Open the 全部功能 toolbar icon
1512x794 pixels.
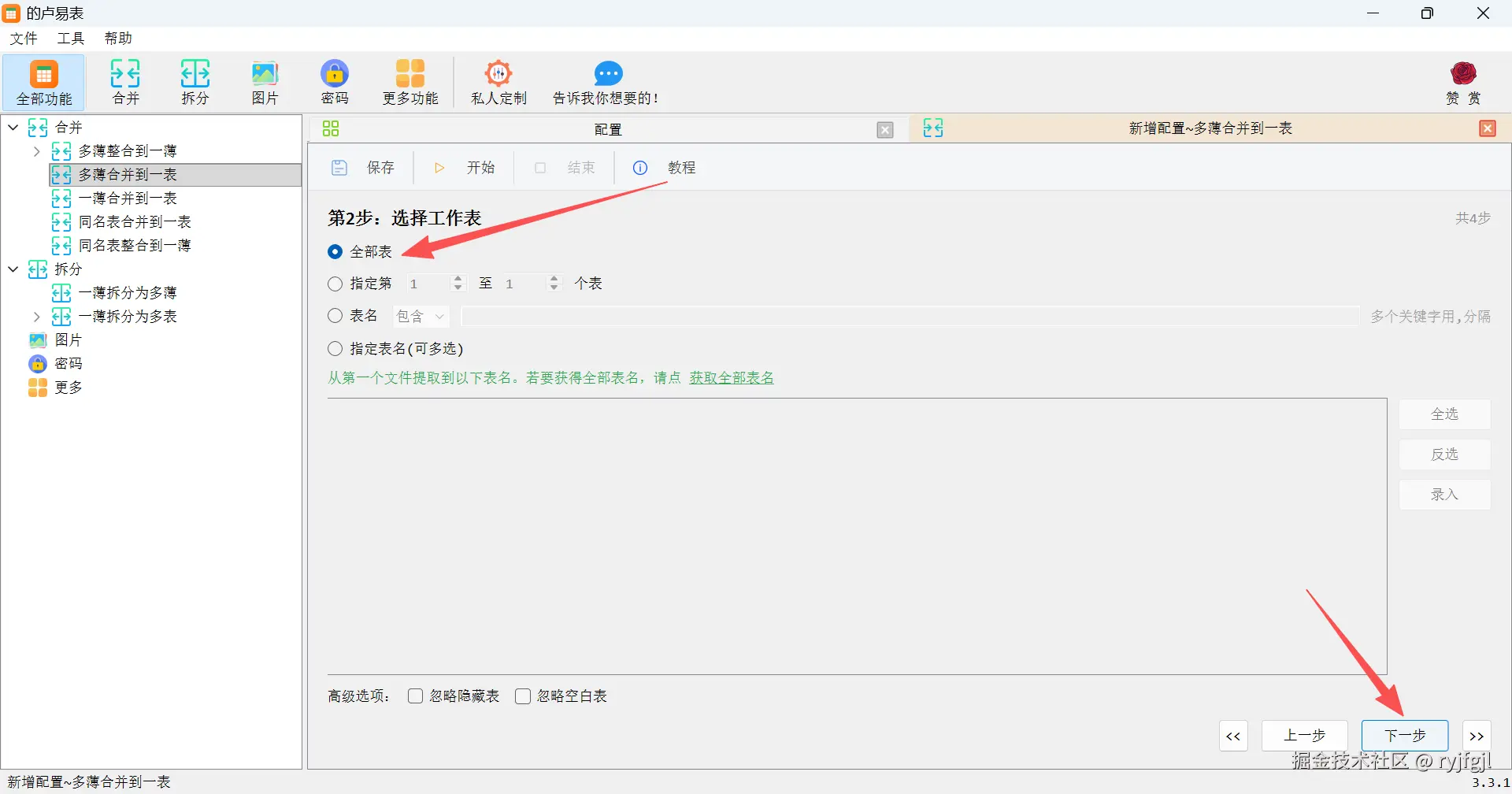coord(43,81)
